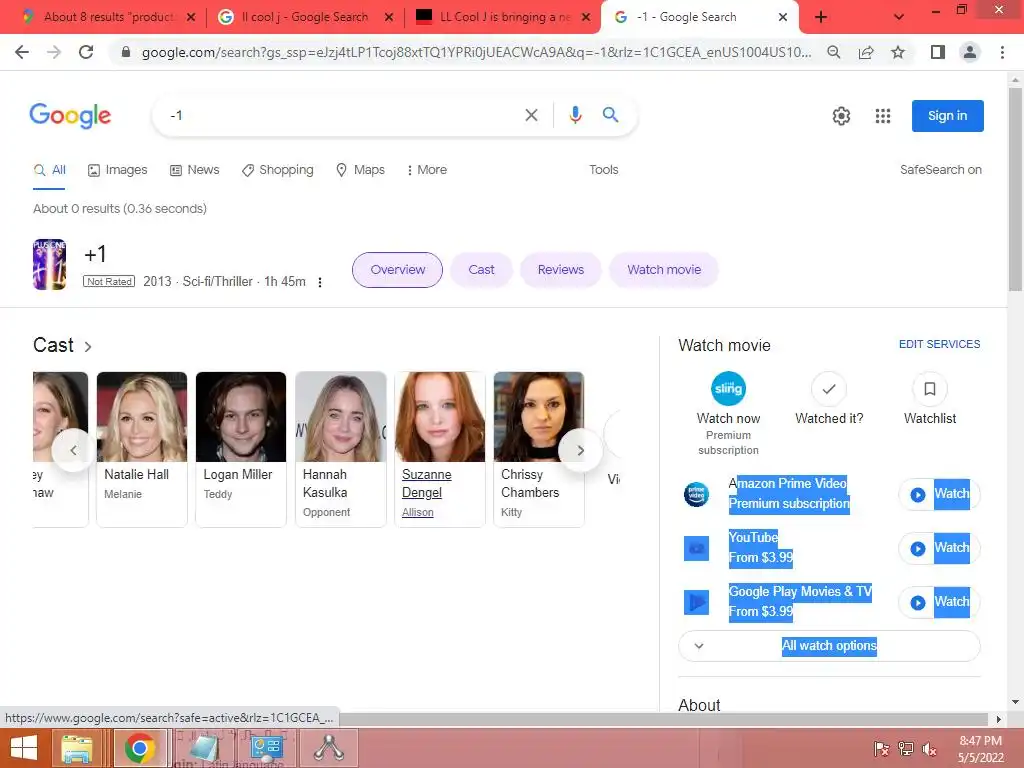Switch to 'll cool j - Google Search' tab

[304, 17]
